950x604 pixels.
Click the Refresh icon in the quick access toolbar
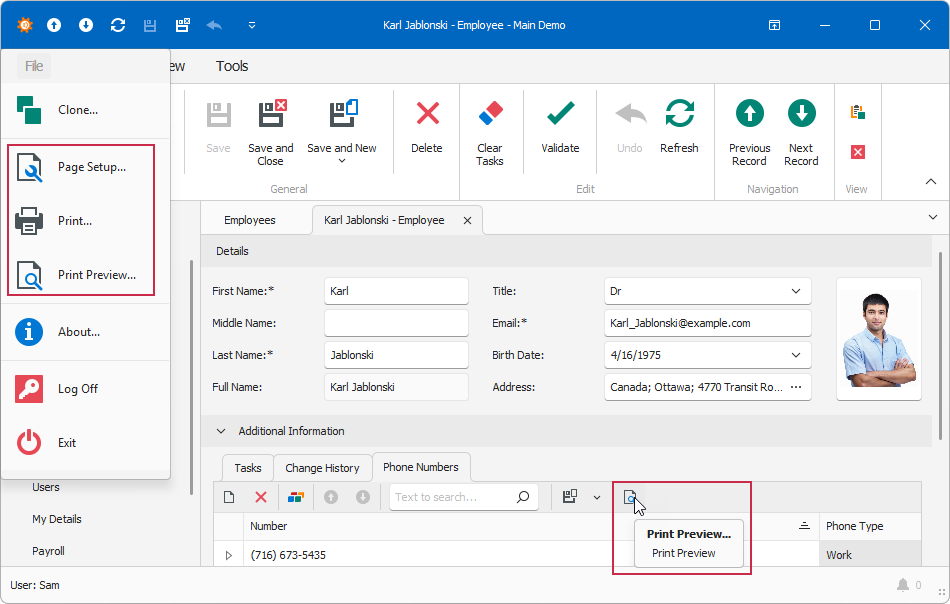click(x=117, y=25)
